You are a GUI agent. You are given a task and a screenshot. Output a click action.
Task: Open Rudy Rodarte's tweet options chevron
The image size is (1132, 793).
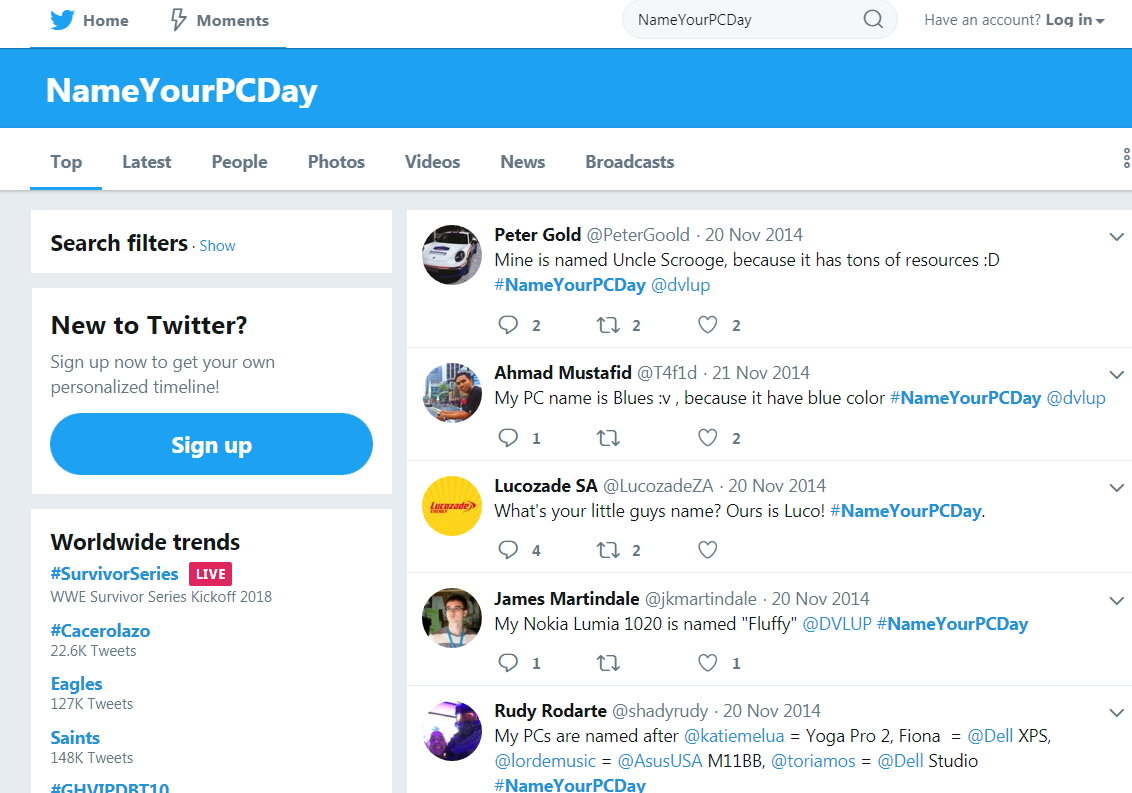[x=1116, y=713]
